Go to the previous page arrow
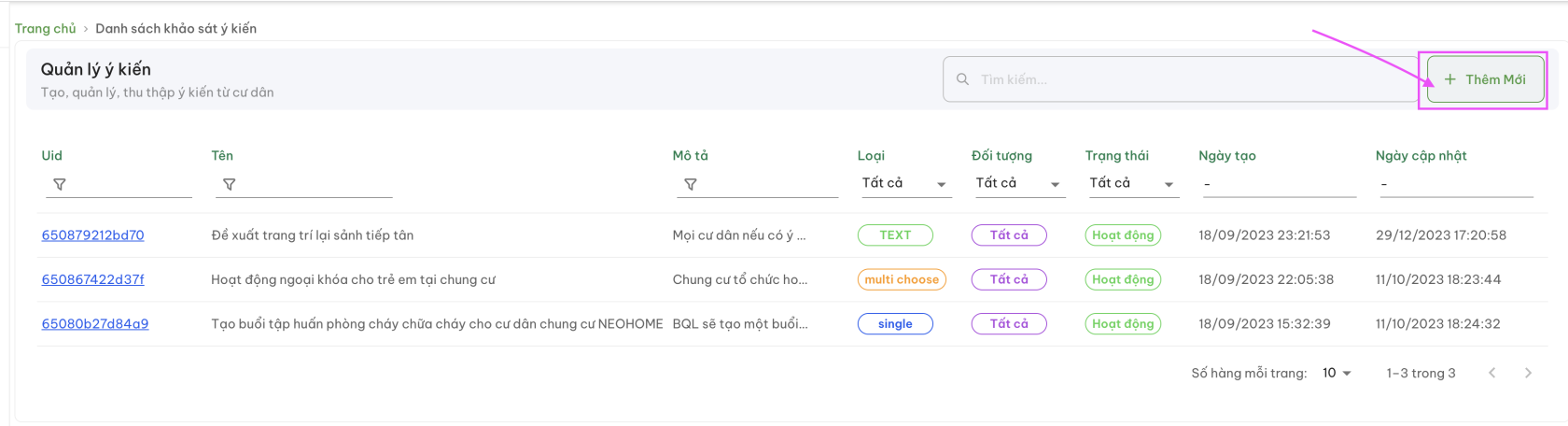This screenshot has height=426, width=1568. 1492,373
